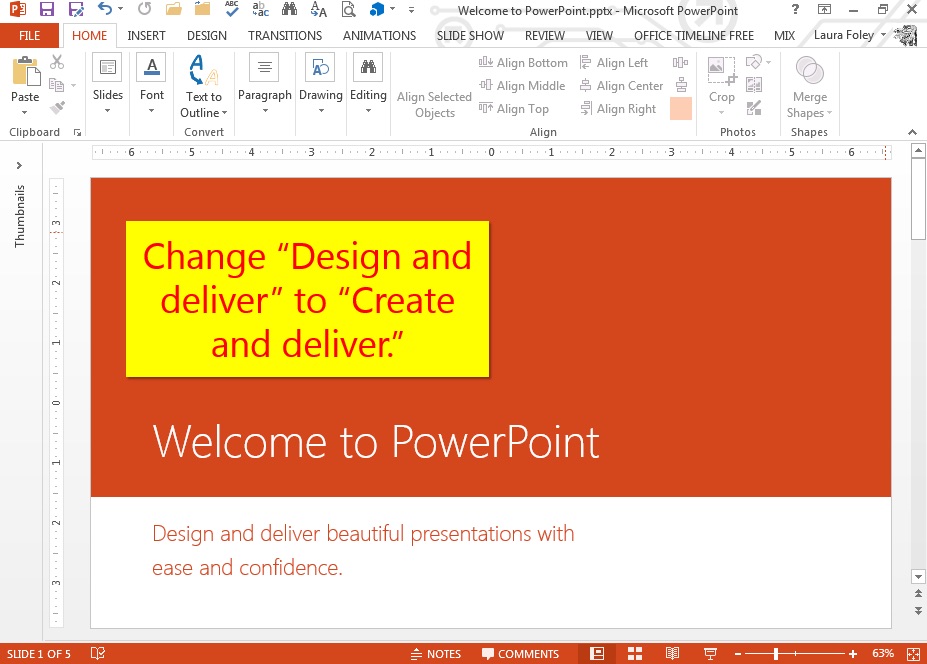Click the Replace Fonts icon with two A letters

(x=318, y=9)
